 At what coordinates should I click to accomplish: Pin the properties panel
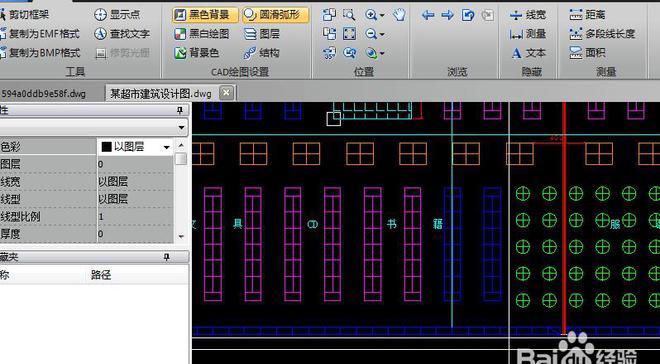(180, 111)
